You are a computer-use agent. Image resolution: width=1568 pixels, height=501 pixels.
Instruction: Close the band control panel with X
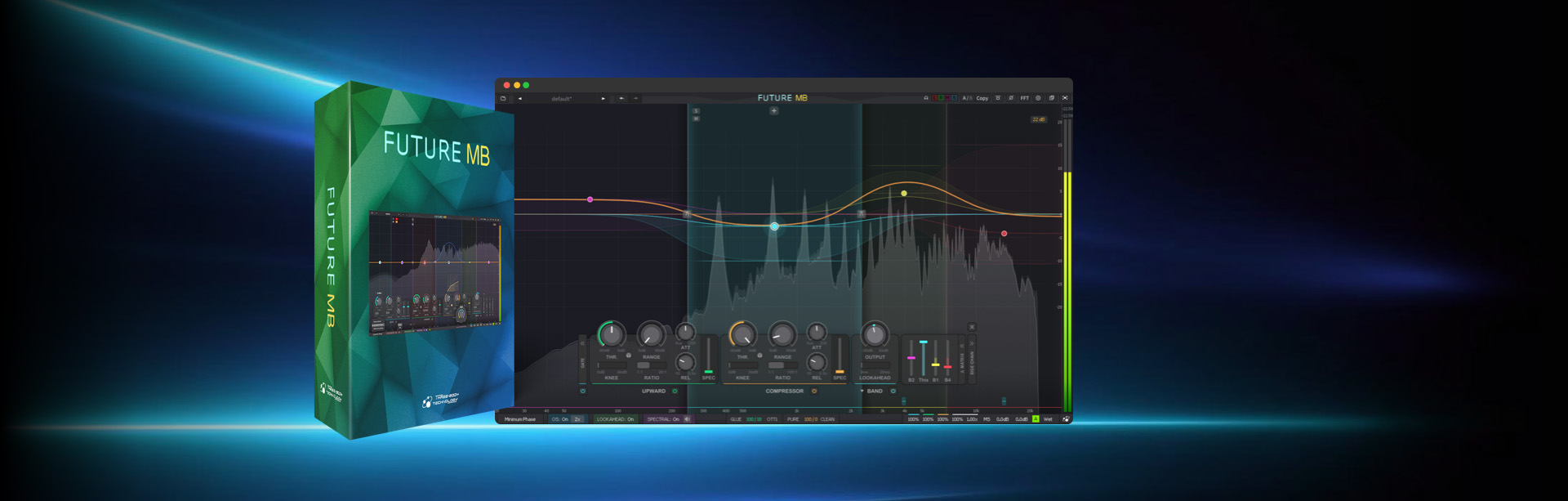972,327
